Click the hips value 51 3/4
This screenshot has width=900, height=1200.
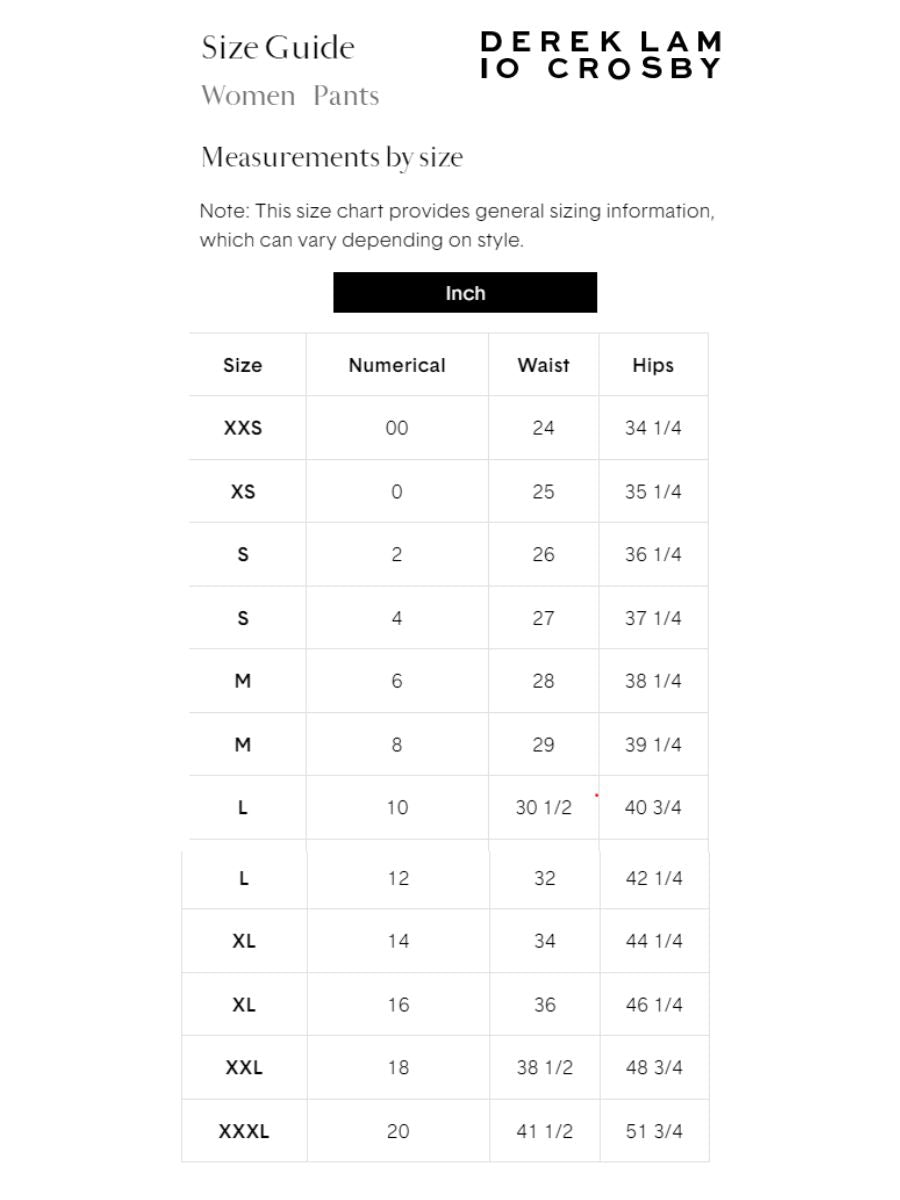point(654,1132)
